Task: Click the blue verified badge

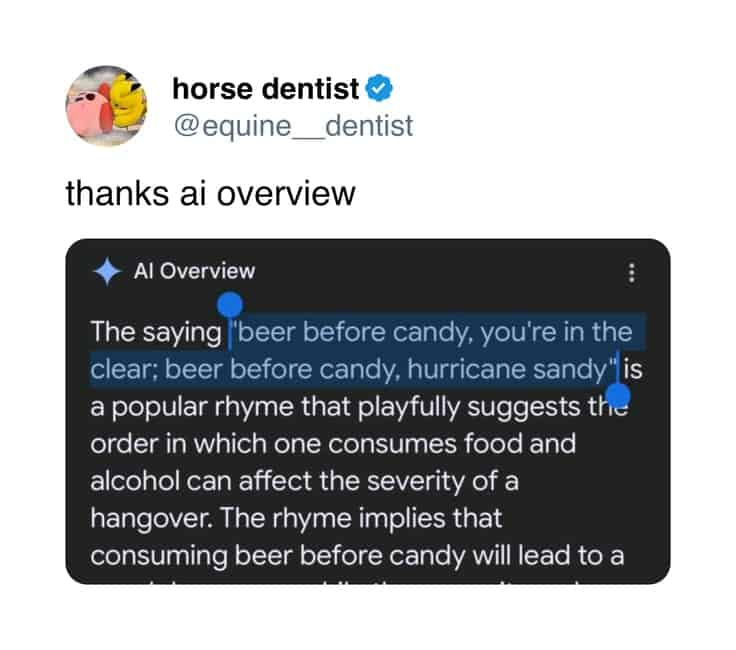Action: point(376,90)
